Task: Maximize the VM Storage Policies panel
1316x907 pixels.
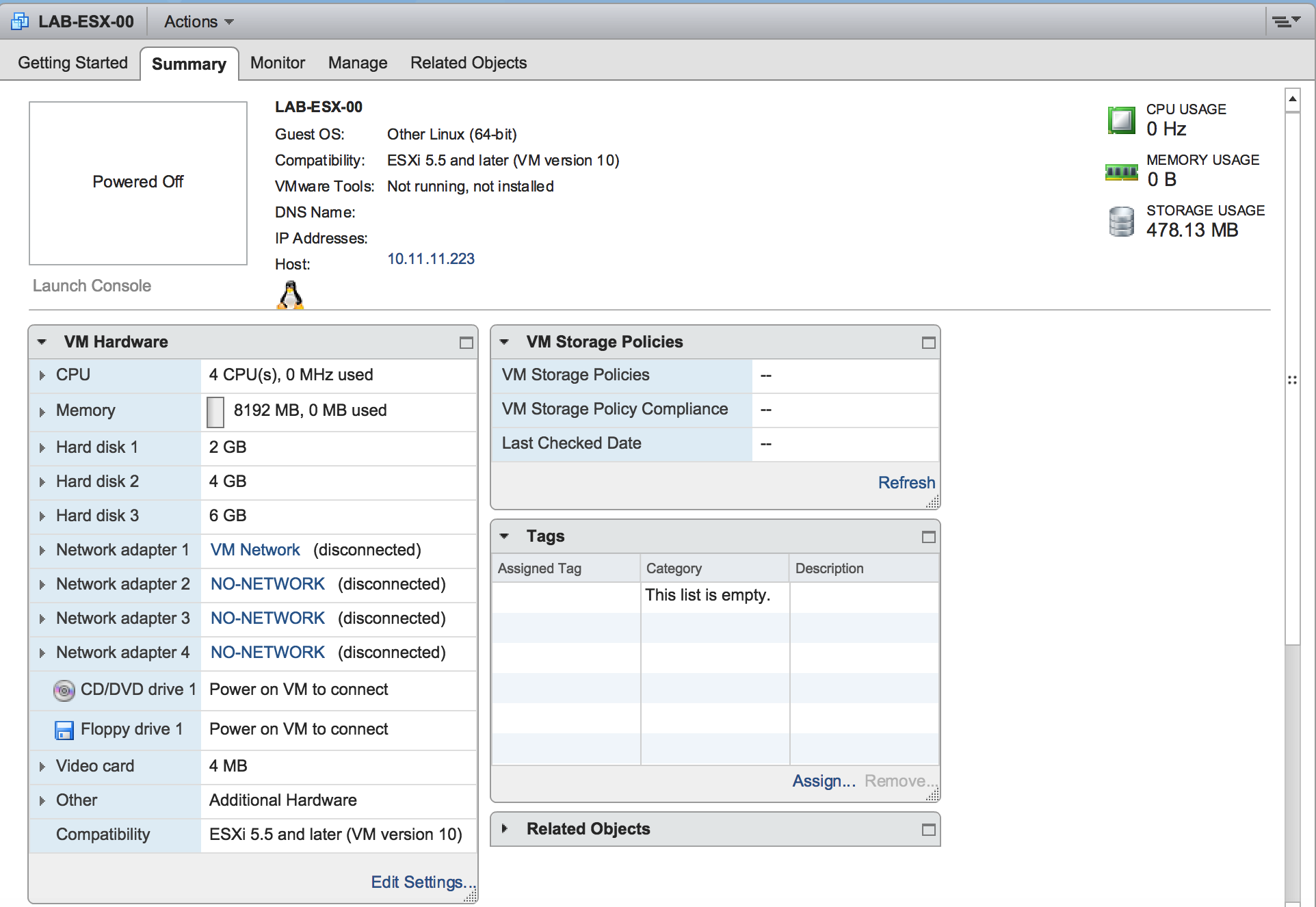Action: coord(928,343)
